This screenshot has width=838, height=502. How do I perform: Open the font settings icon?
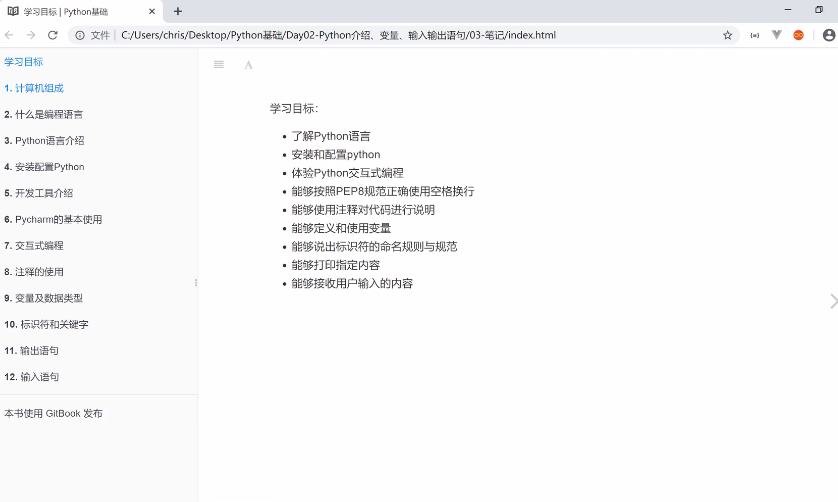coord(248,64)
